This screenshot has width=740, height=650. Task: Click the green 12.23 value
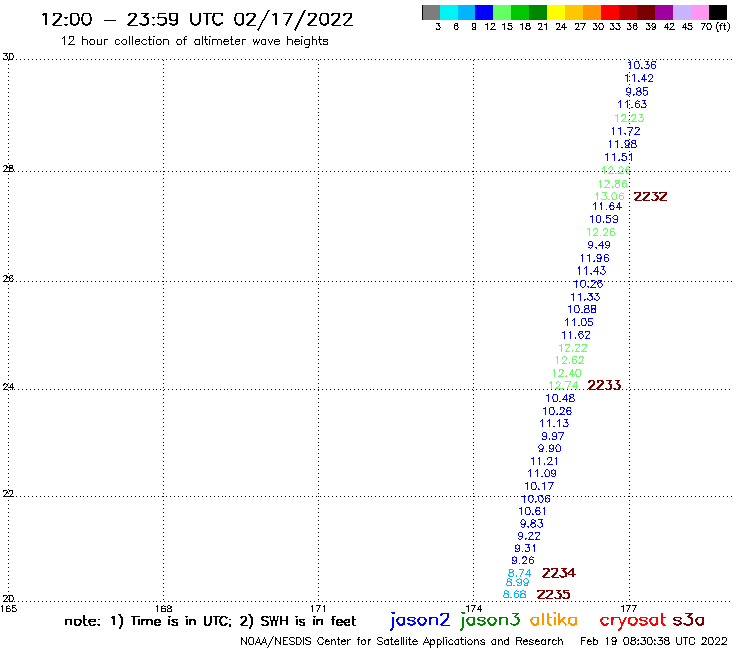click(629, 118)
